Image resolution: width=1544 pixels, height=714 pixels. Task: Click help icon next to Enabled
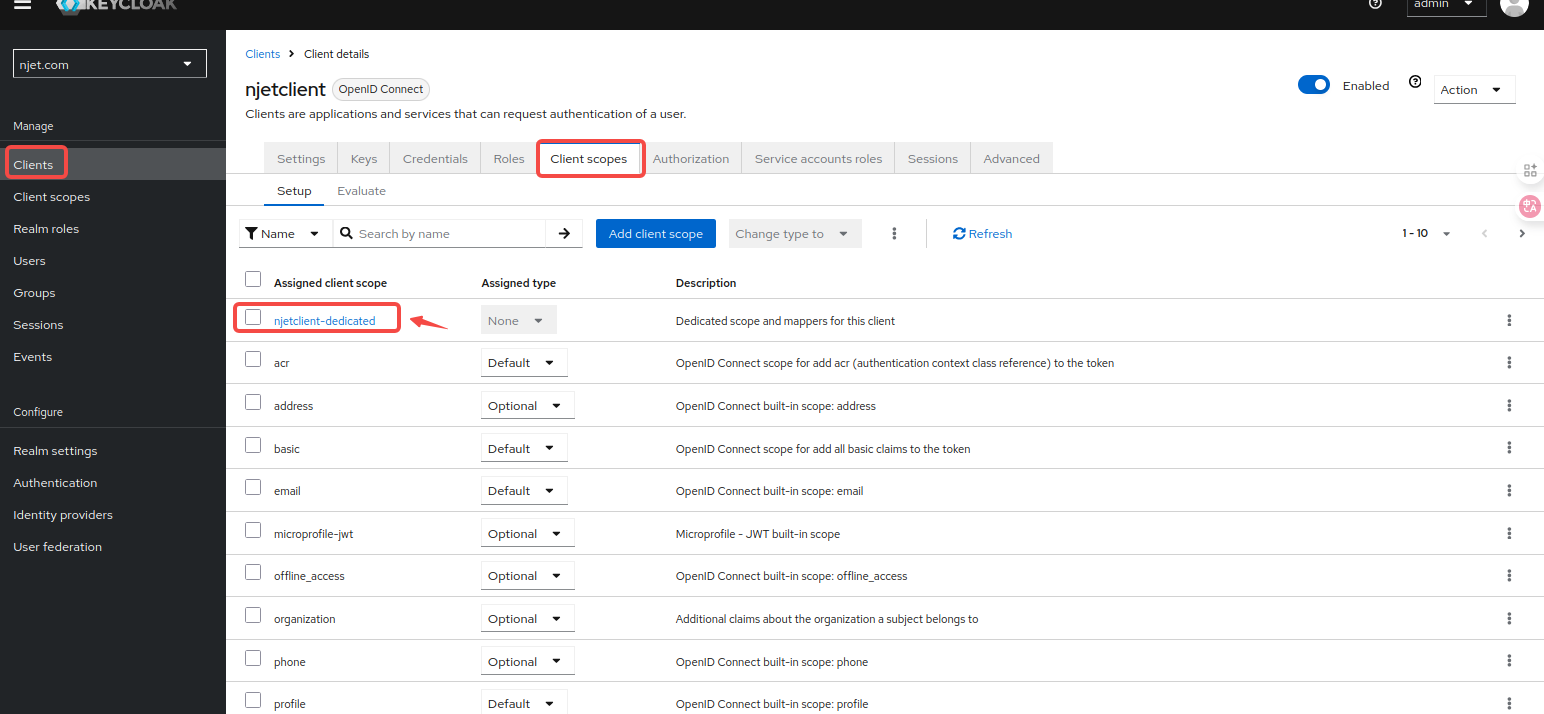tap(1415, 83)
